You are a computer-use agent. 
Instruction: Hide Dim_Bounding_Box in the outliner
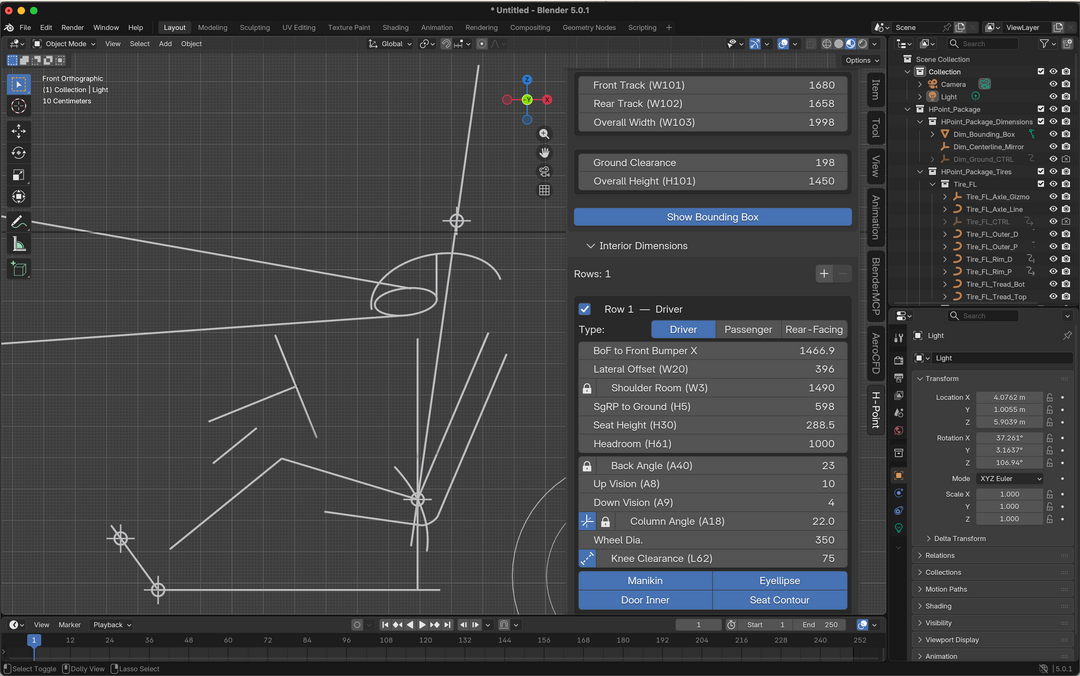click(x=1053, y=134)
